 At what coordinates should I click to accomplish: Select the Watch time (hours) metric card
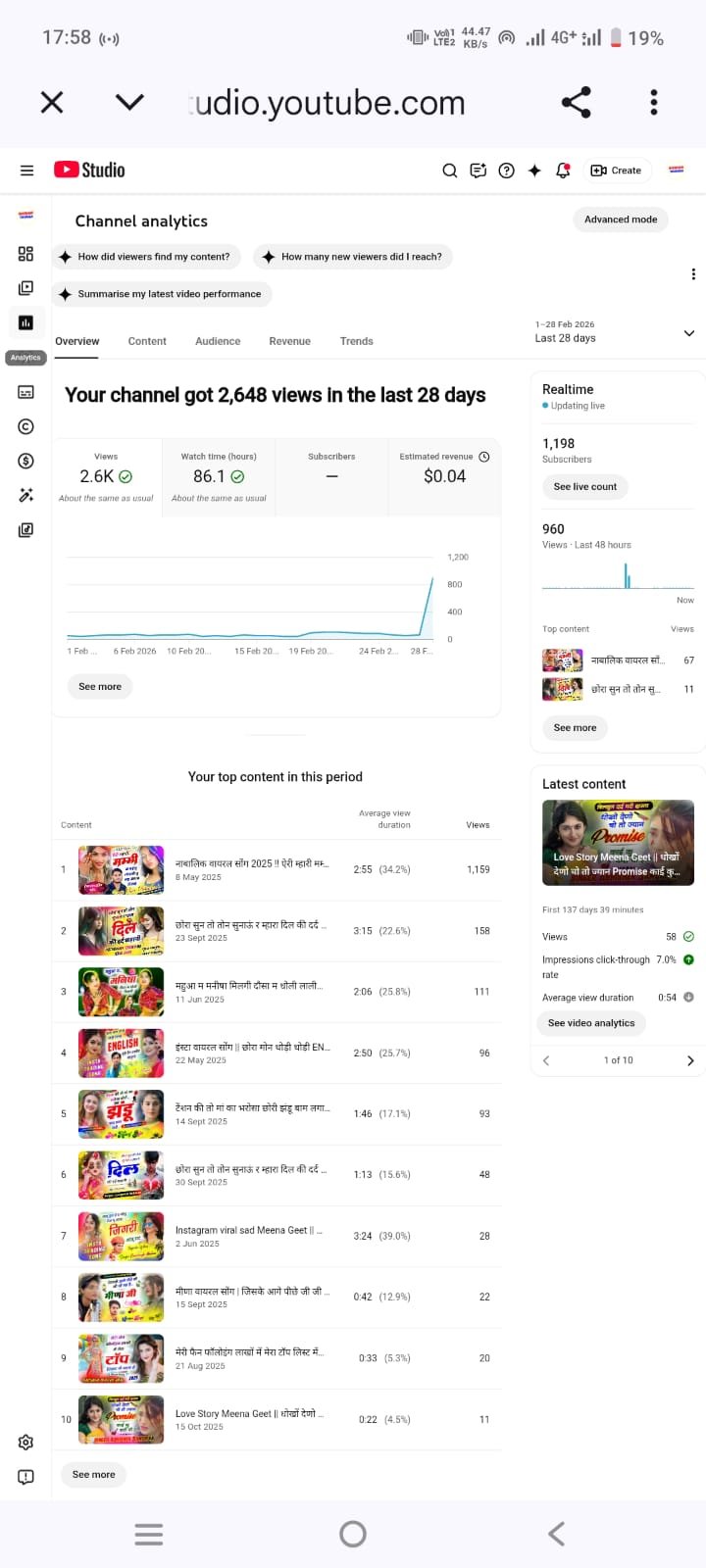[219, 477]
